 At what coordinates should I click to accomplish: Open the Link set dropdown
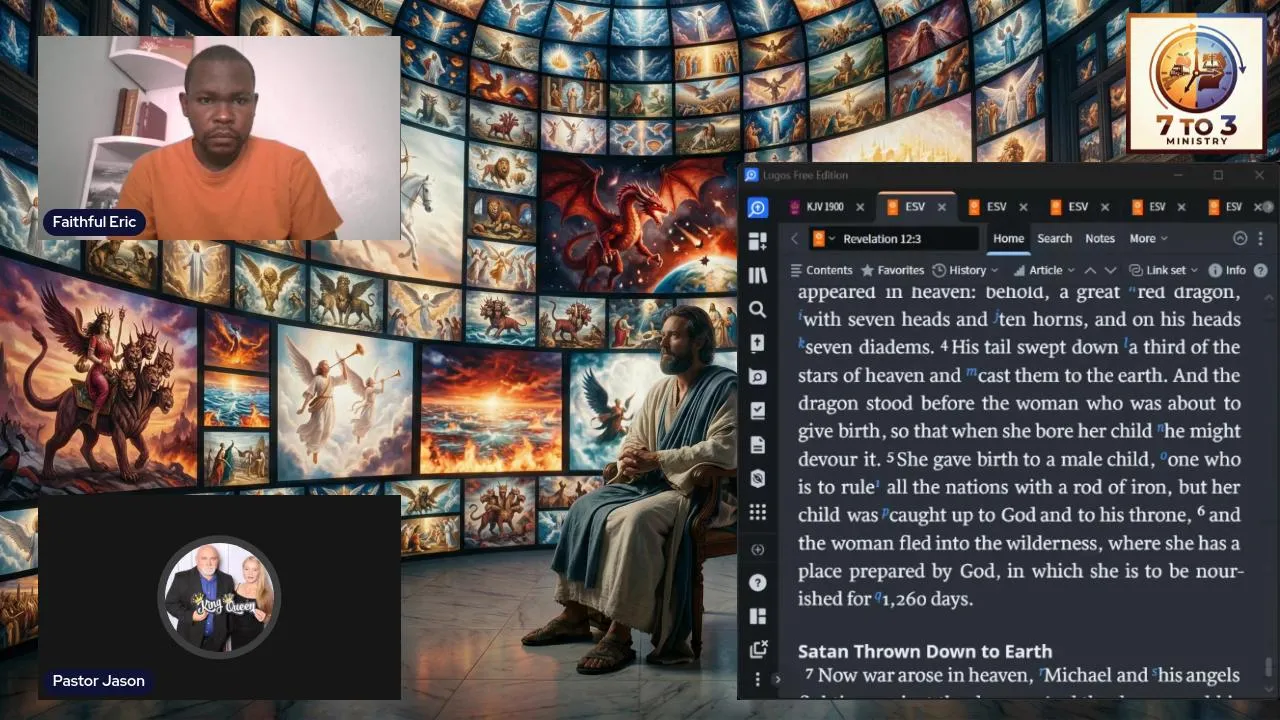tap(1164, 270)
